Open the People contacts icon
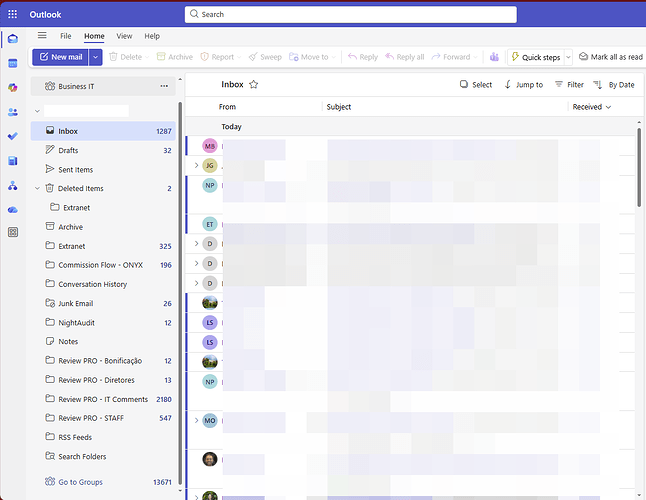The height and width of the screenshot is (500, 646). [x=13, y=112]
